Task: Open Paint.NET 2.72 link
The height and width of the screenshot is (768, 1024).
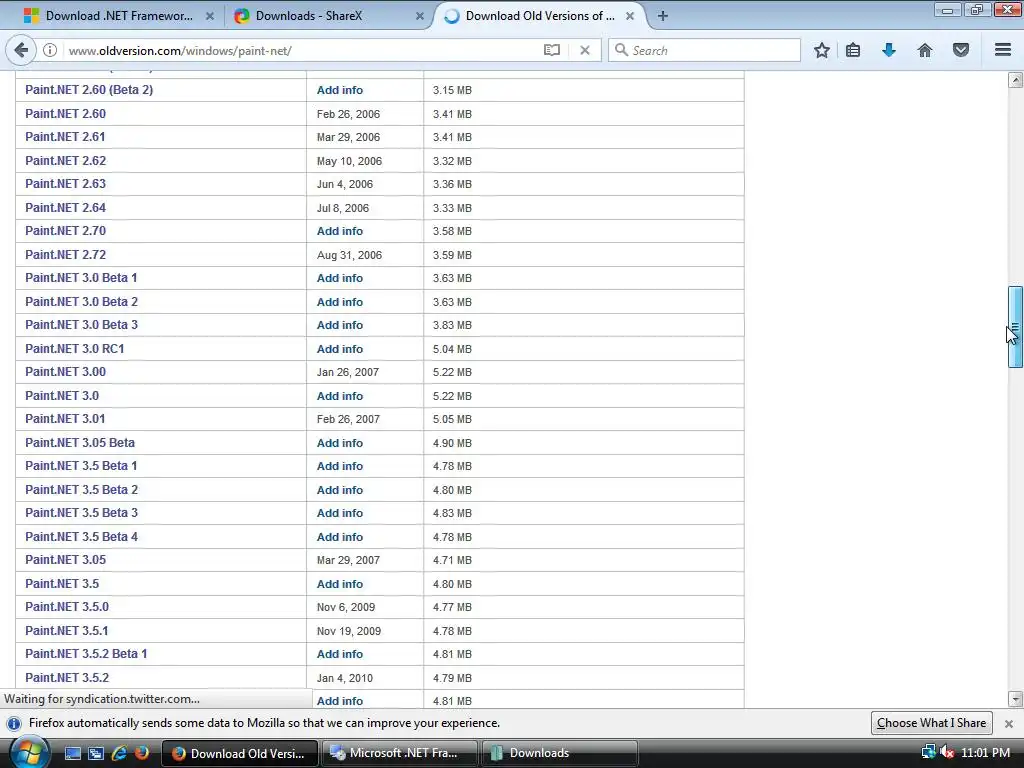Action: point(65,255)
